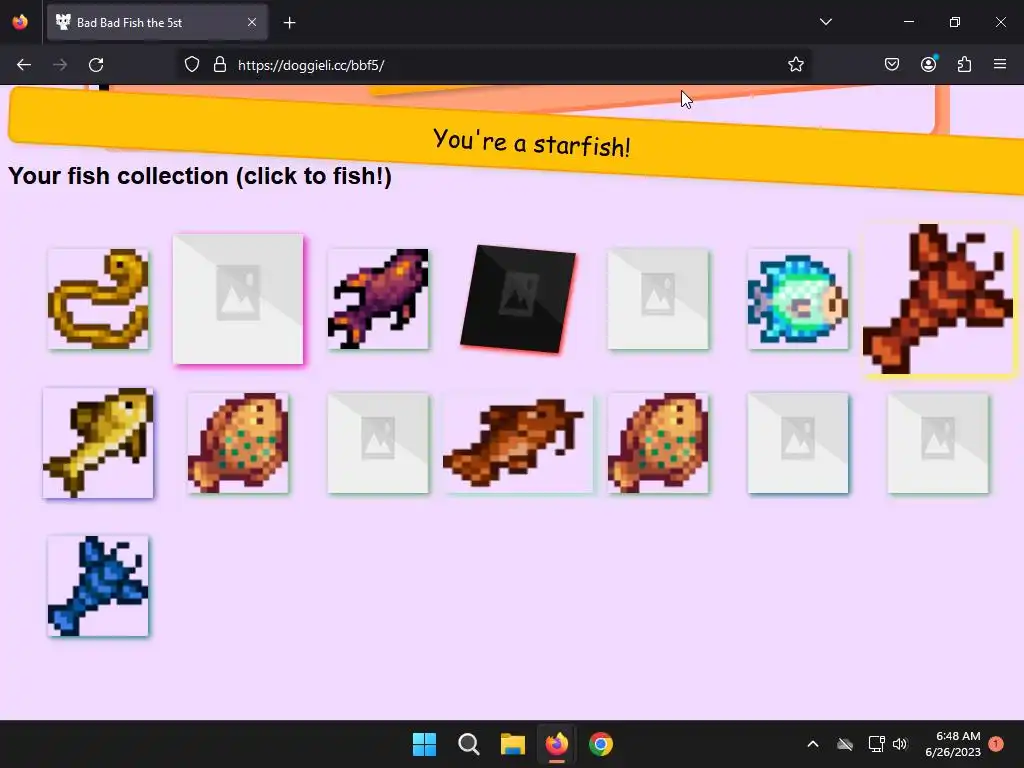Open the tracking protection shield icon

pyautogui.click(x=192, y=65)
